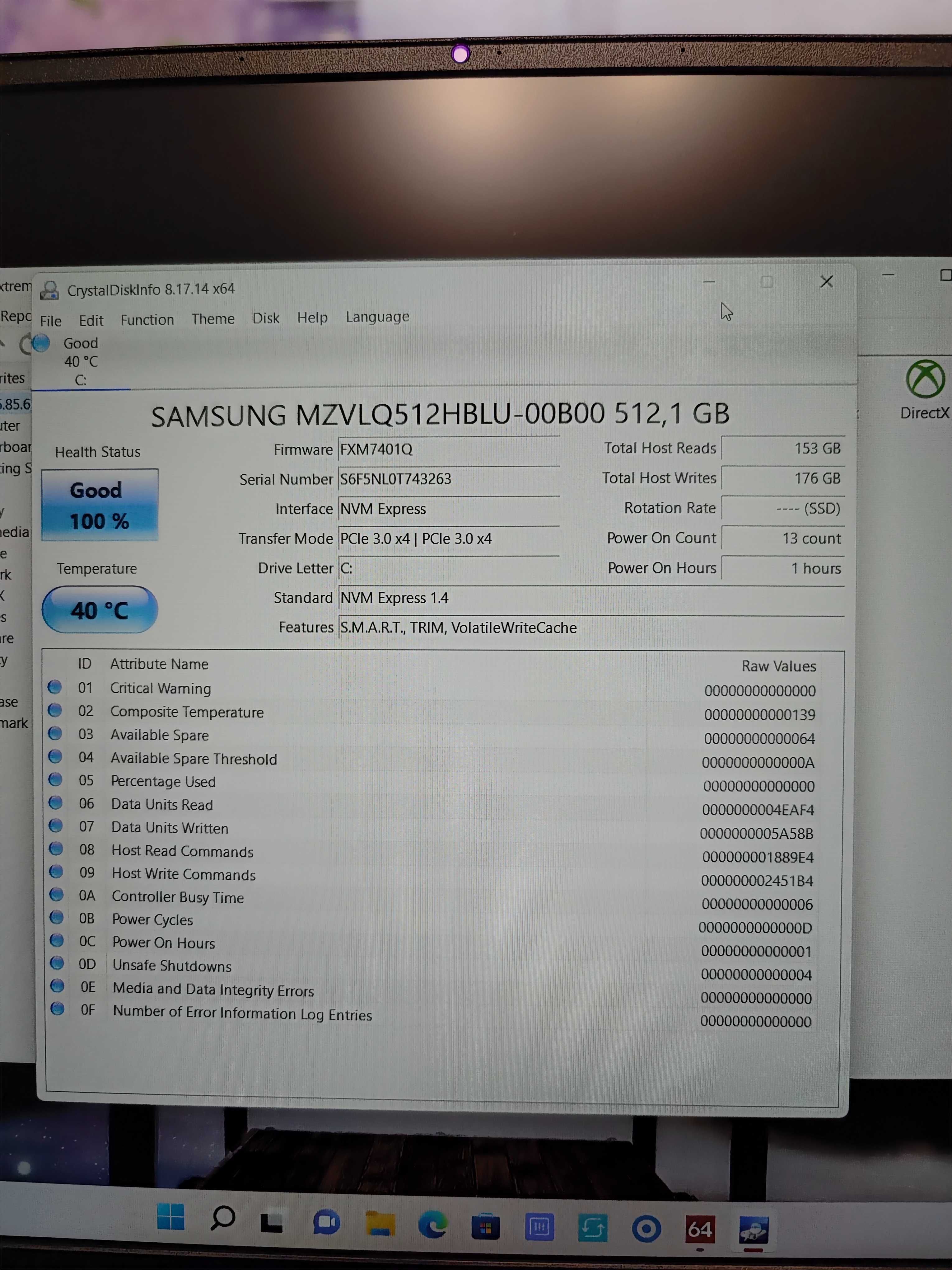Open the Theme menu

(x=213, y=319)
